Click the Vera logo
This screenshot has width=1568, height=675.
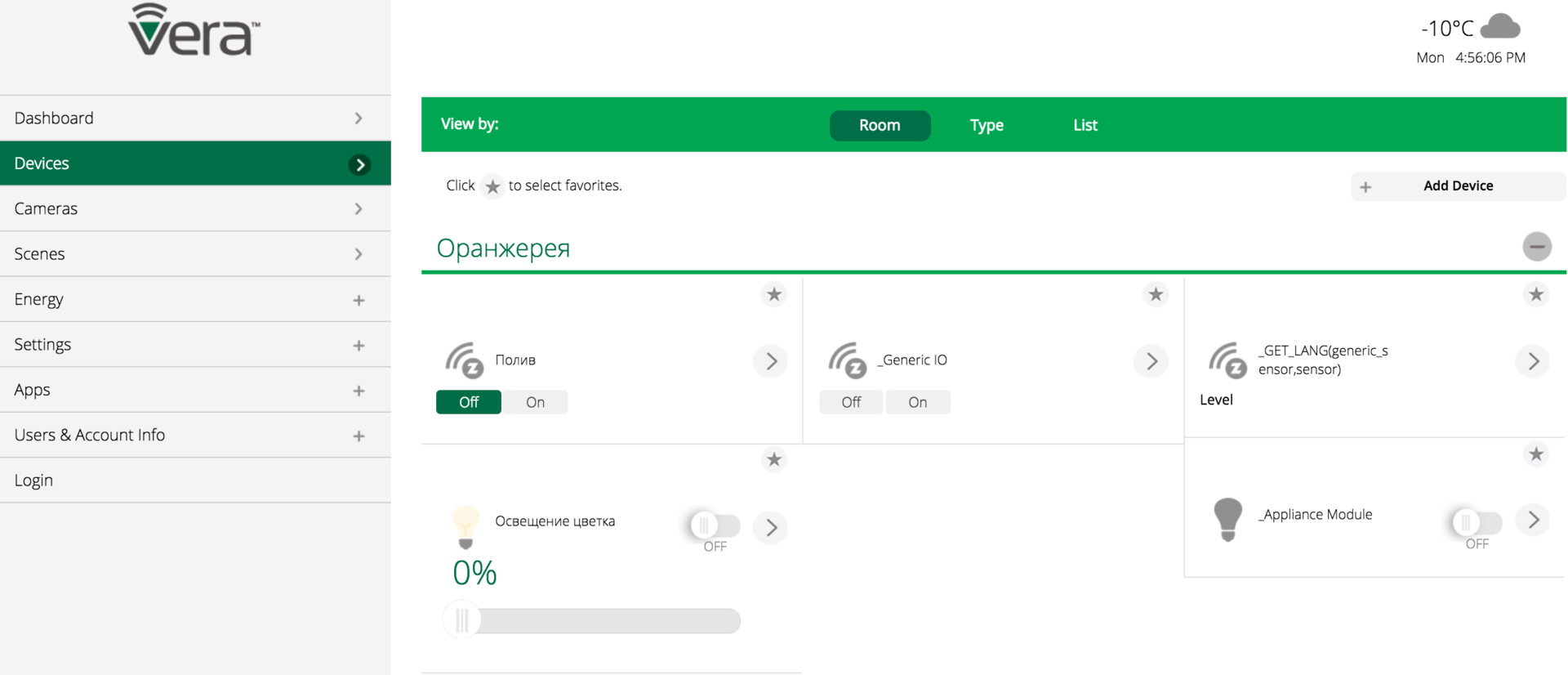[x=194, y=30]
